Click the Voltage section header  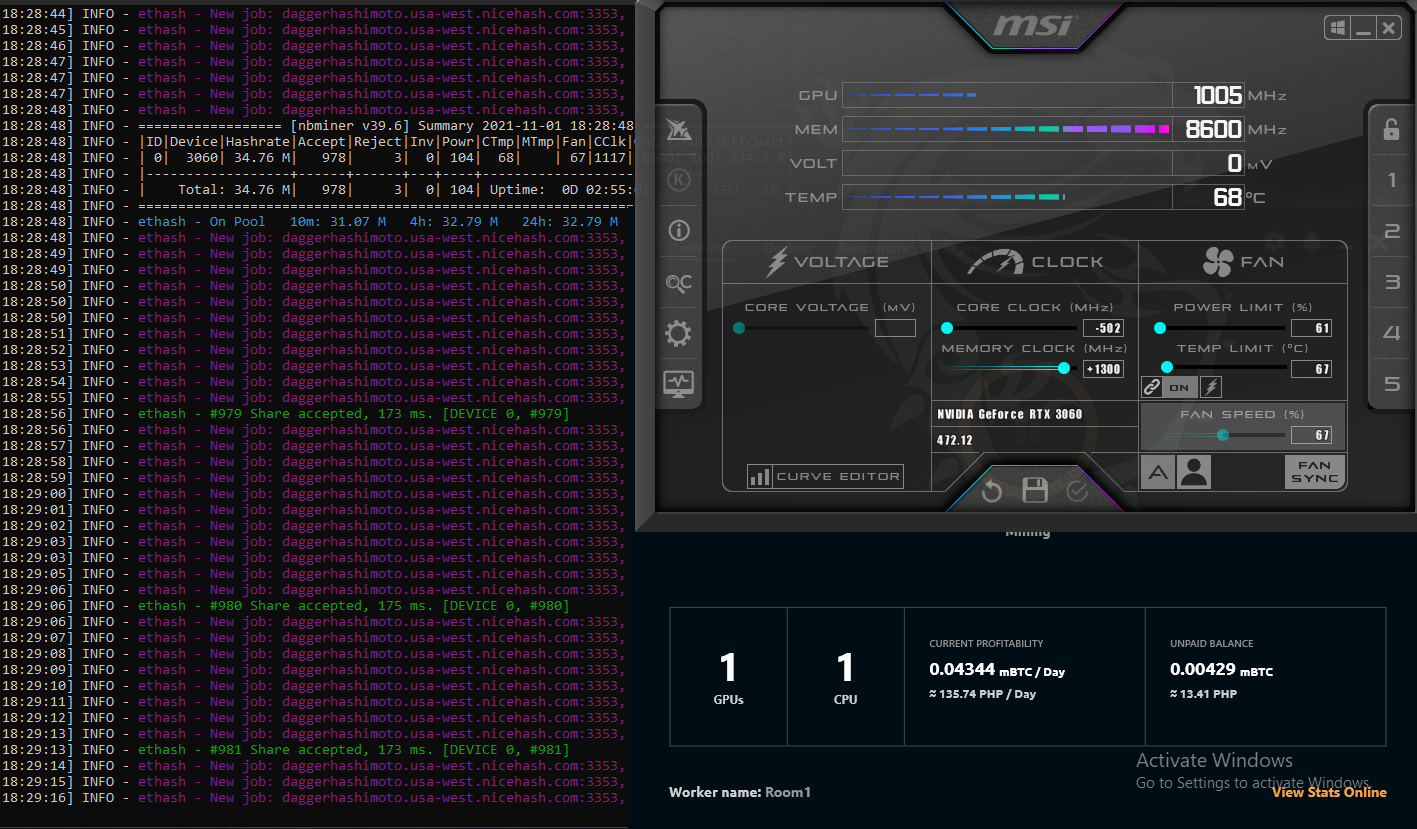(x=827, y=262)
